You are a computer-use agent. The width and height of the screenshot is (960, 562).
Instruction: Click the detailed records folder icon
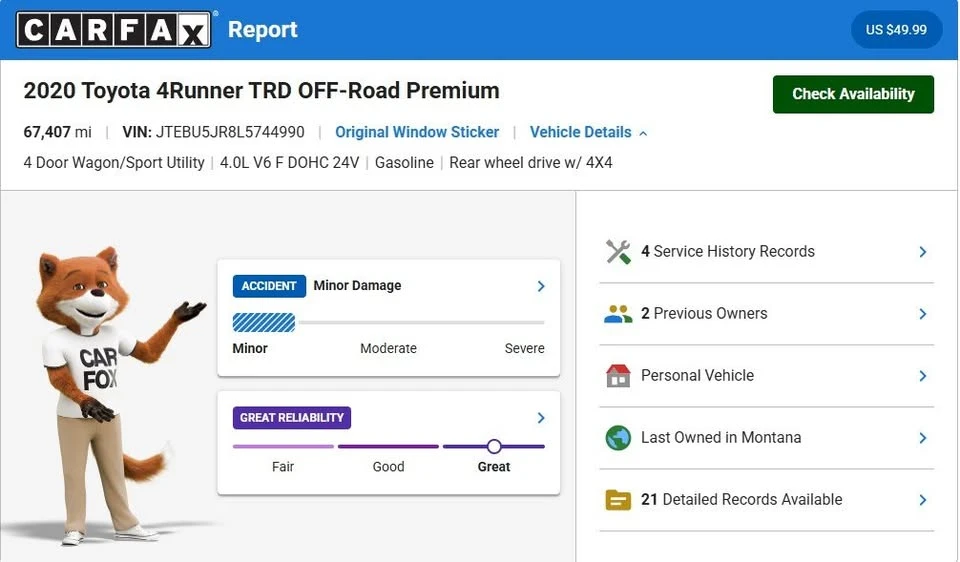pyautogui.click(x=618, y=500)
